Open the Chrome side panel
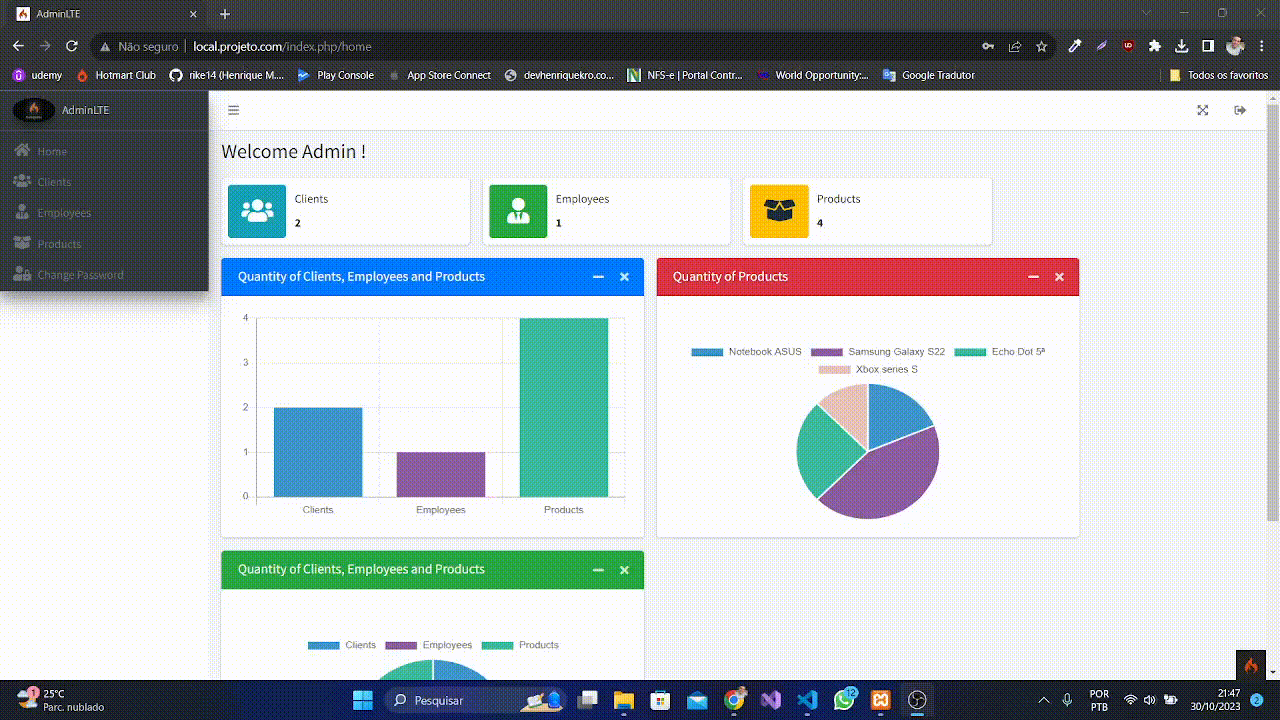The width and height of the screenshot is (1280, 720). tap(1208, 46)
